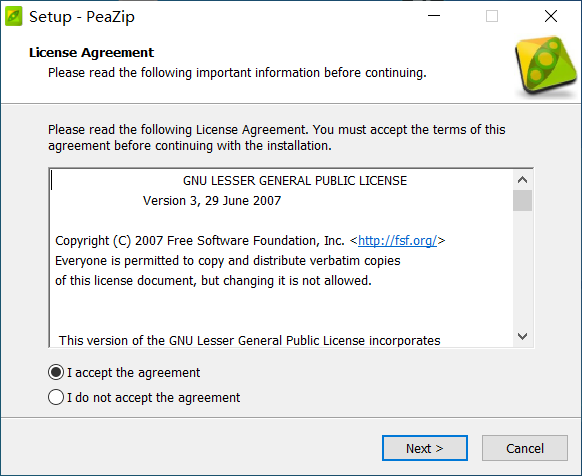Click the 'GNU LESSER GENERAL PUBLIC LICENSE' title line

point(295,181)
